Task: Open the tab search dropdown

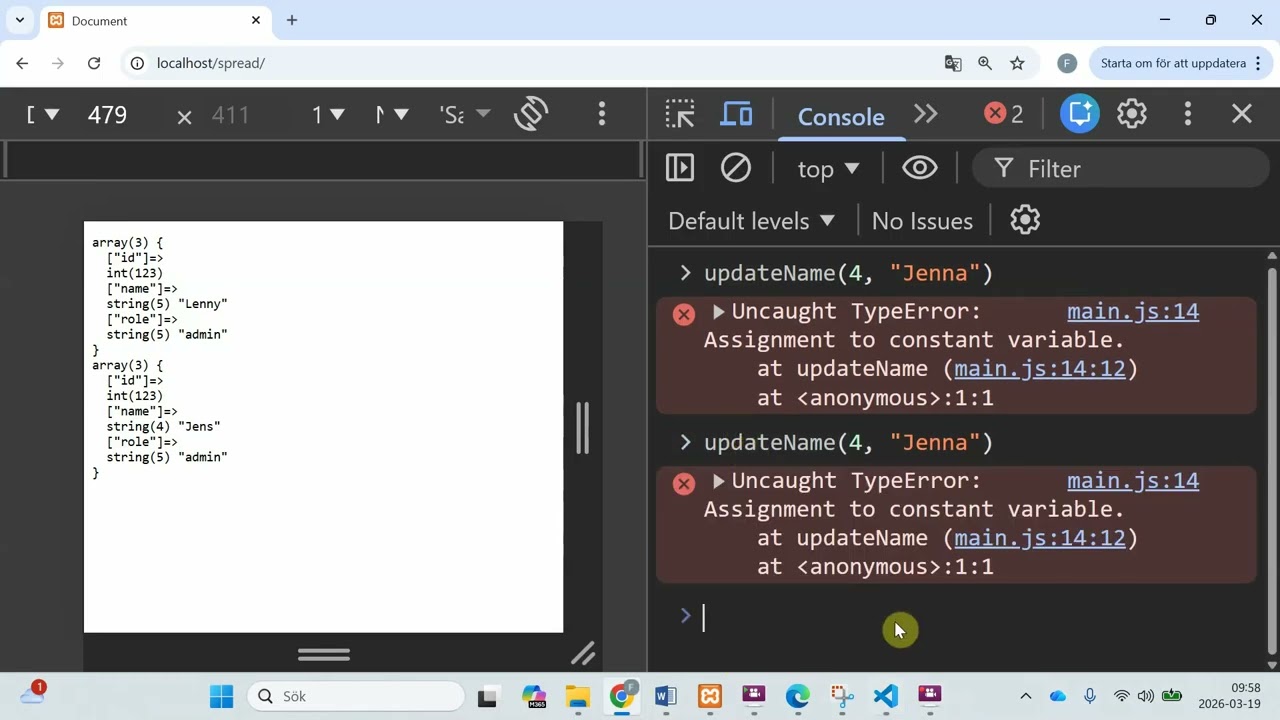Action: pyautogui.click(x=19, y=20)
